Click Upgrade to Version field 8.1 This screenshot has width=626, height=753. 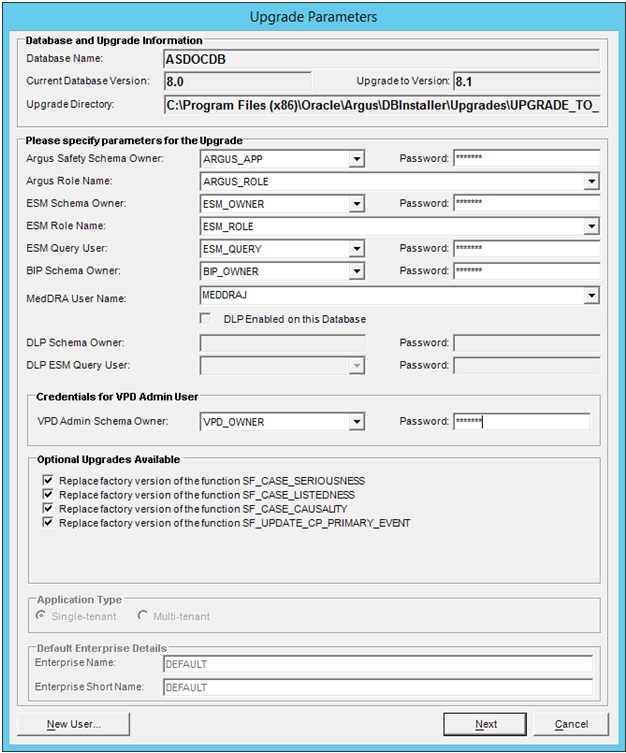tap(527, 82)
